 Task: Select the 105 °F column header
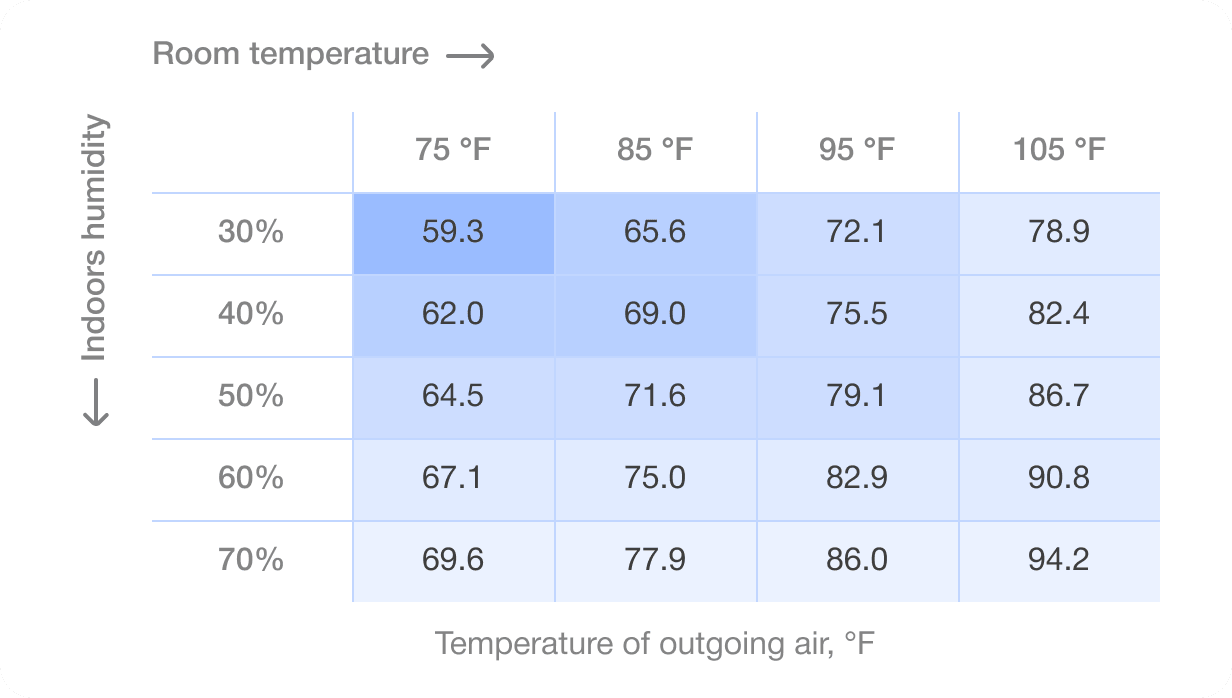[1059, 151]
